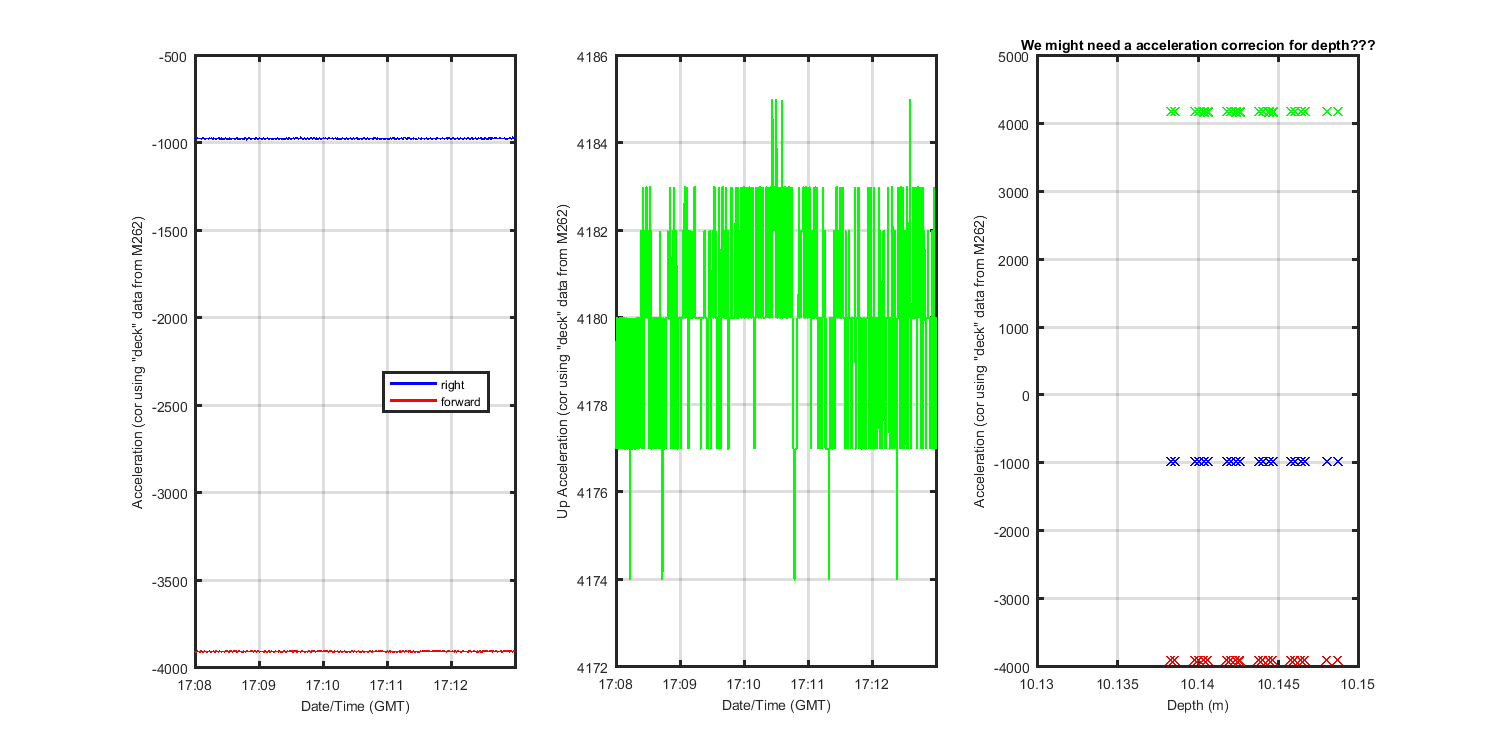Screen dimensions: 1500x750
Task: Click the 10.15 depth tick label
Action: (x=1359, y=685)
